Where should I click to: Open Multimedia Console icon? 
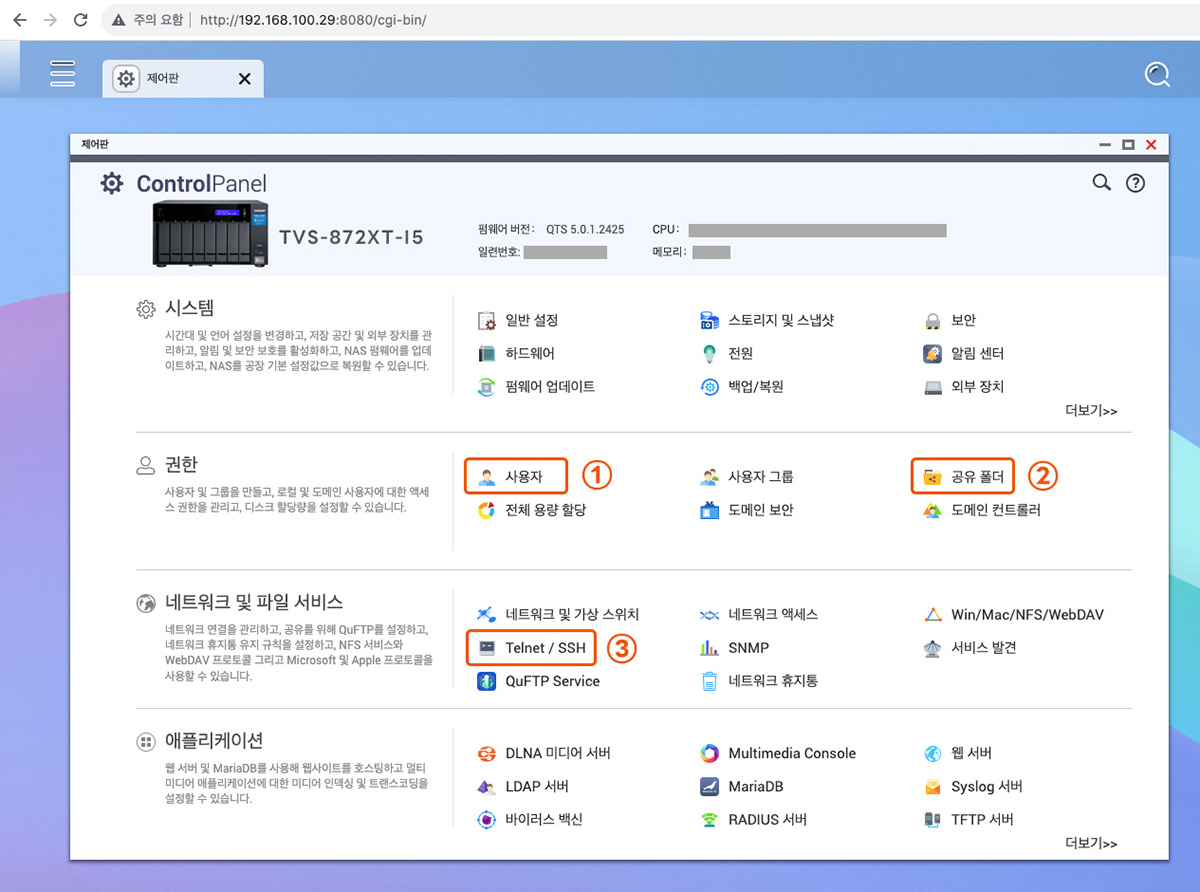coord(710,754)
